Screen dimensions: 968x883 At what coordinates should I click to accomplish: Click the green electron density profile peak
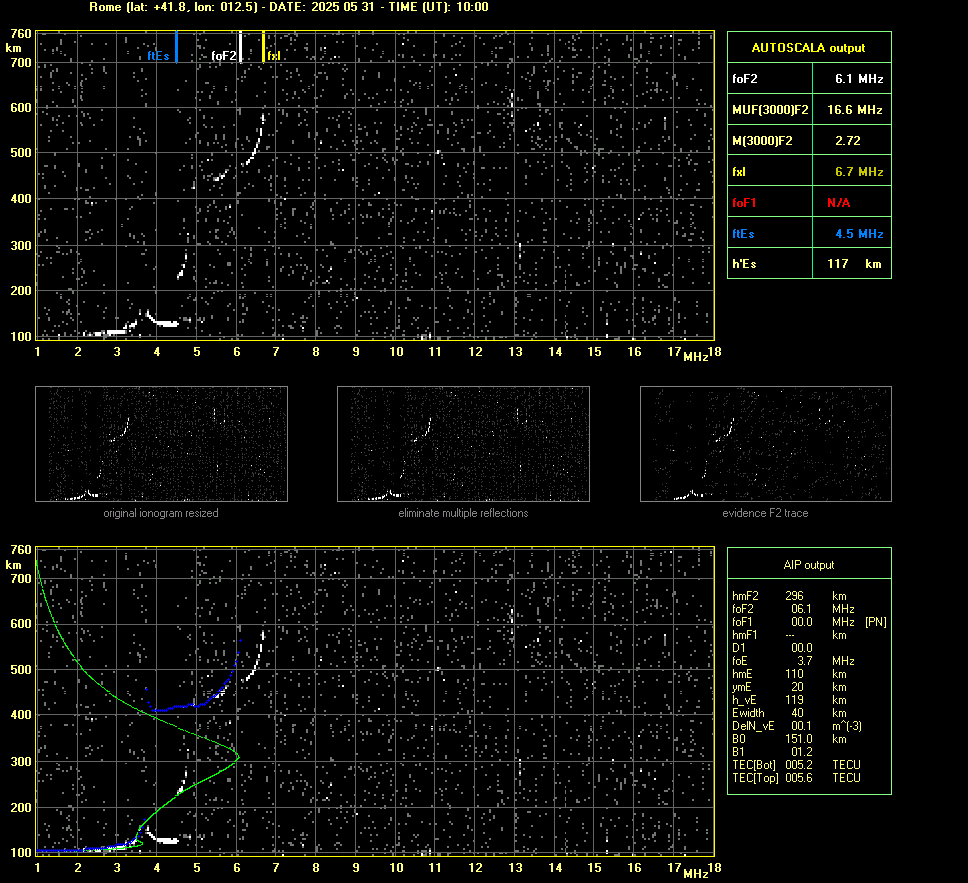238,756
